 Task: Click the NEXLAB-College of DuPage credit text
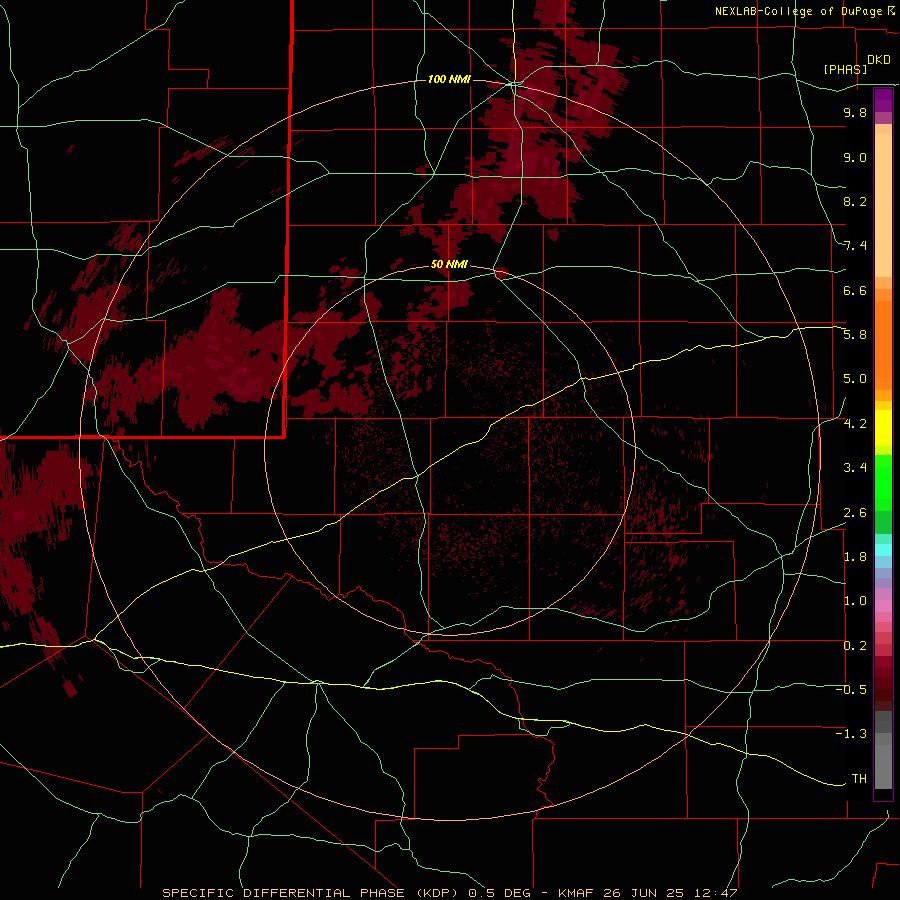tap(800, 11)
